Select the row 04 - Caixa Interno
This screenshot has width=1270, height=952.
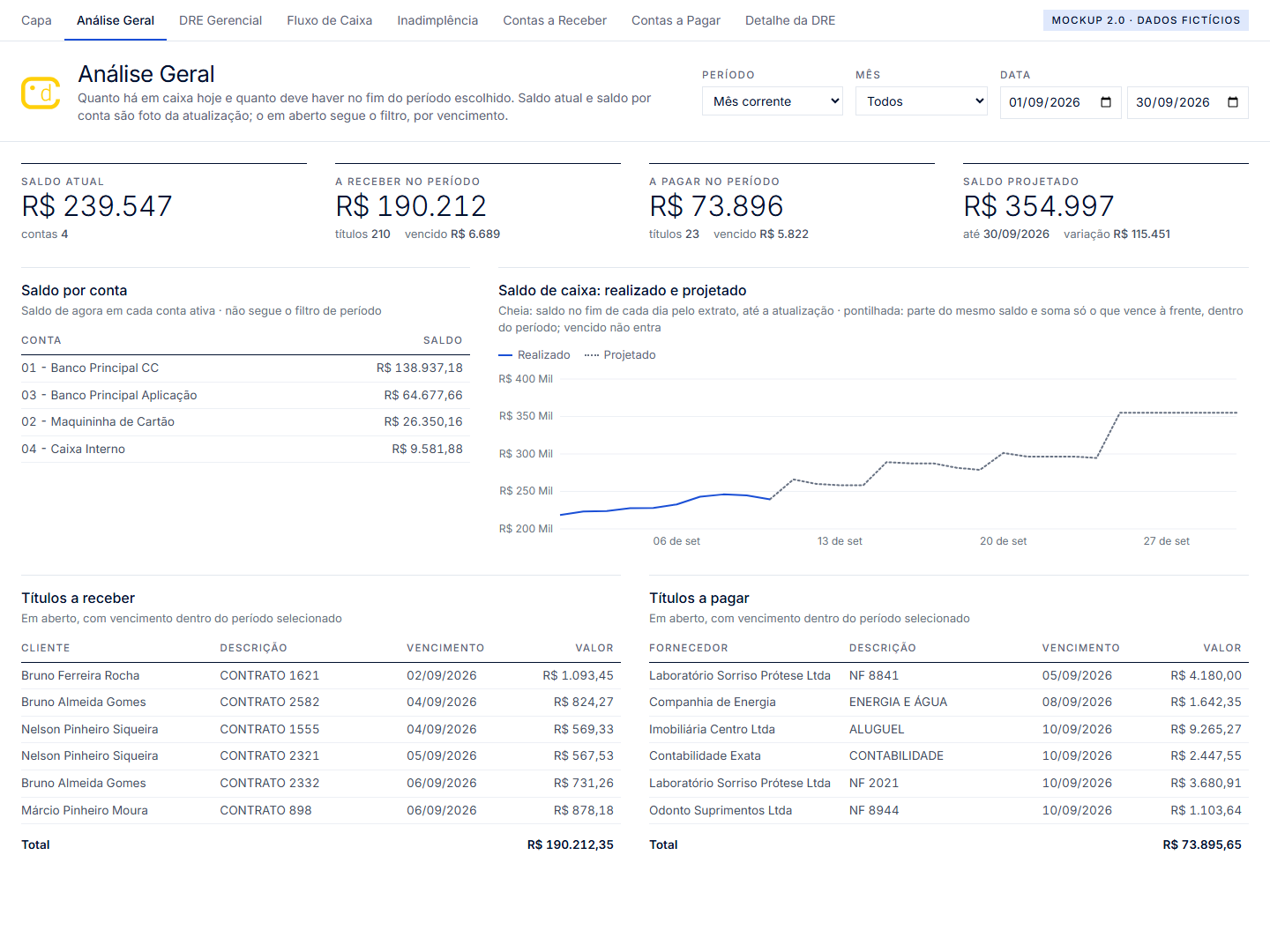pyautogui.click(x=245, y=450)
